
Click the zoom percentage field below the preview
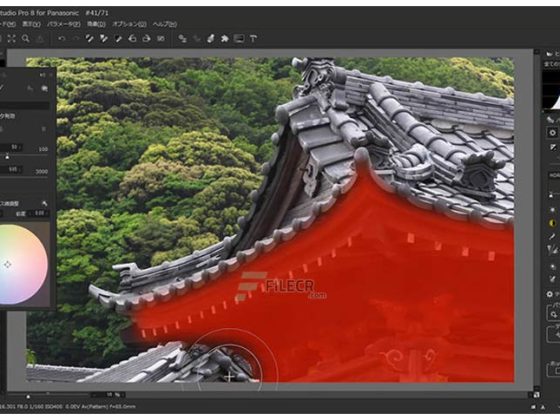click(x=108, y=395)
